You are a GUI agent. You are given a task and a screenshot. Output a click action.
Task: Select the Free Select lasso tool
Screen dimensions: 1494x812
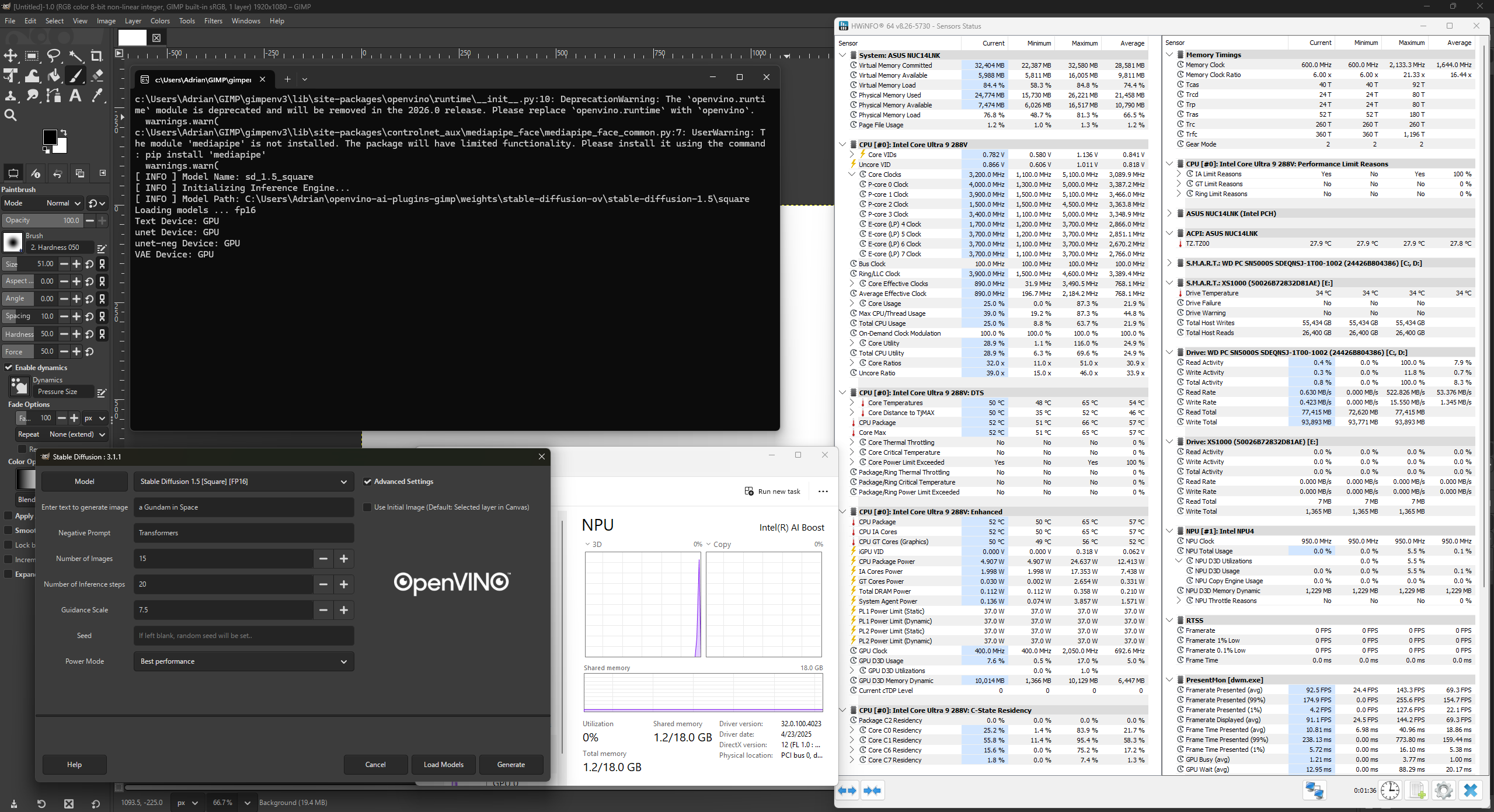(54, 56)
